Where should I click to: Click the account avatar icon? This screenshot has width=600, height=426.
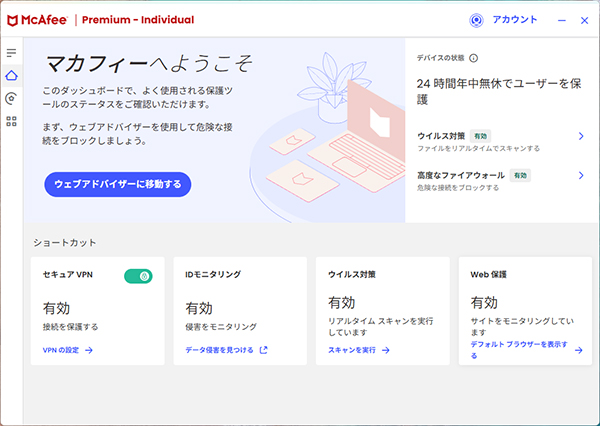(x=476, y=20)
